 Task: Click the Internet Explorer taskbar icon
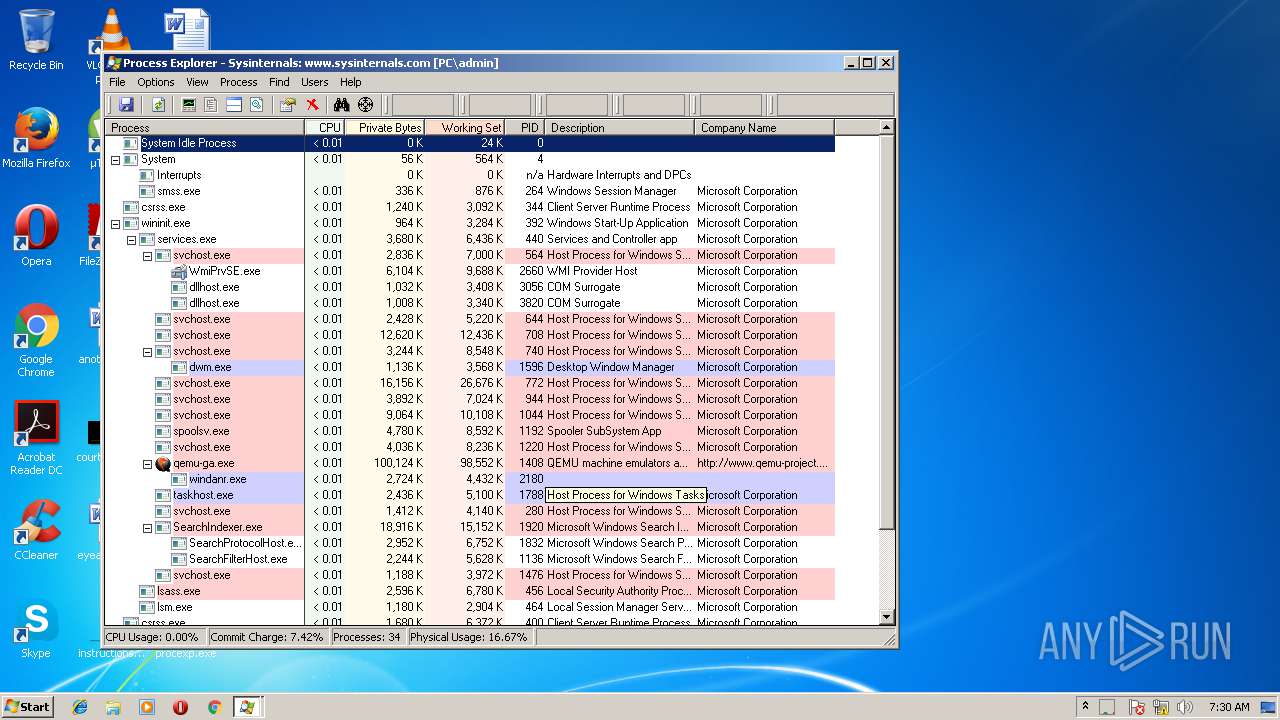click(80, 707)
